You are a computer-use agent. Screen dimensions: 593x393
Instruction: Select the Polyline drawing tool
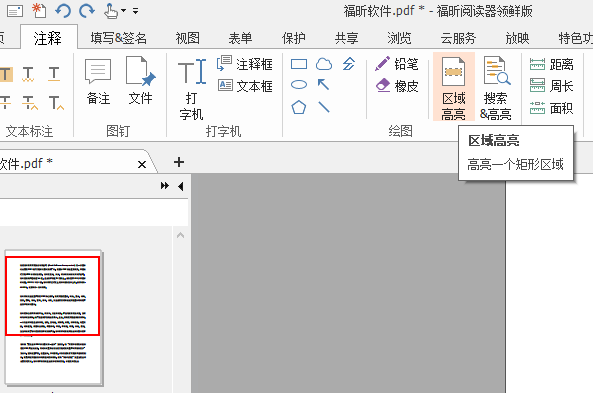click(x=349, y=64)
